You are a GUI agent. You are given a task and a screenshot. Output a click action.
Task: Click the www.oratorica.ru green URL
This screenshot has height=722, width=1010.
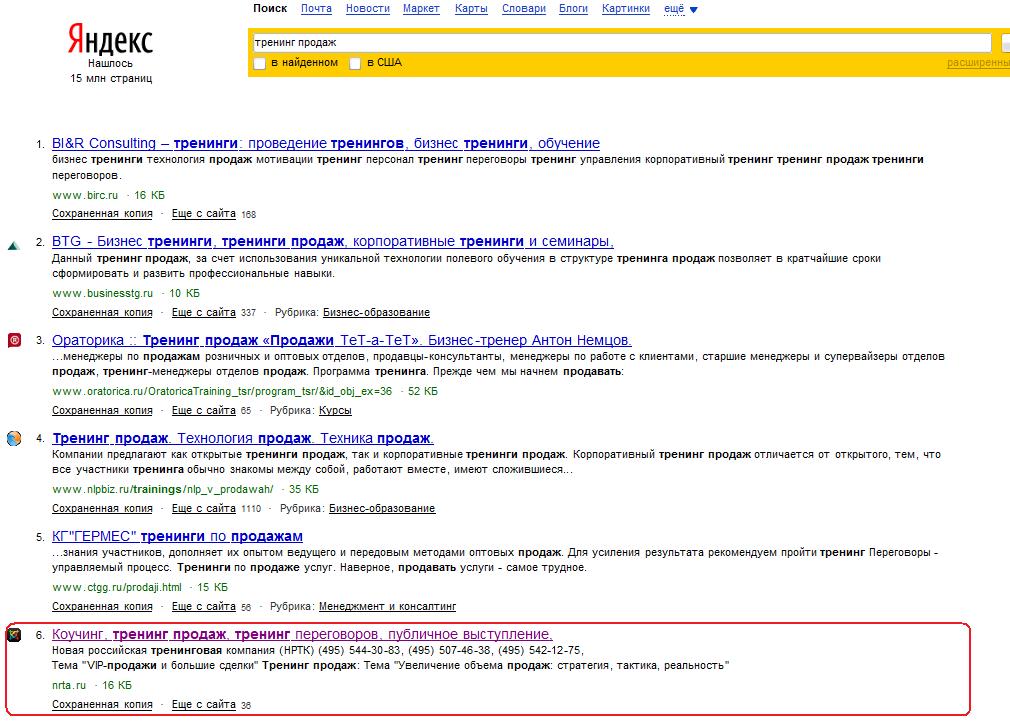(222, 391)
